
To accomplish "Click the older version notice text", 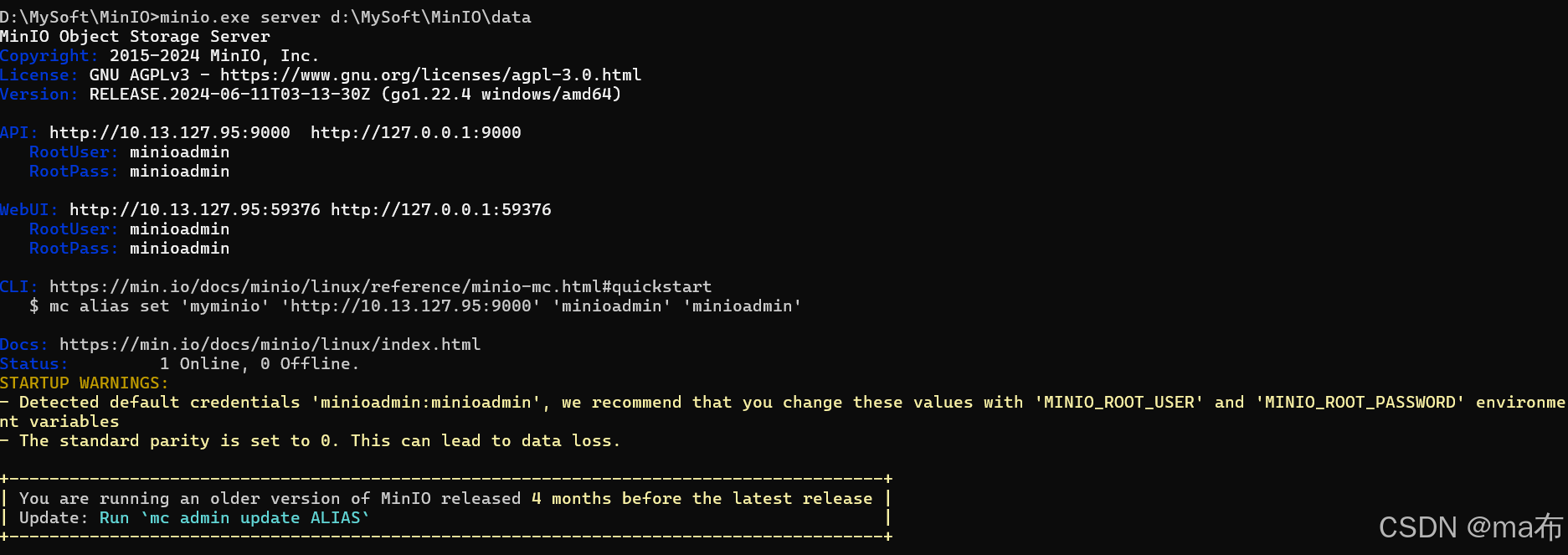I will (x=446, y=498).
